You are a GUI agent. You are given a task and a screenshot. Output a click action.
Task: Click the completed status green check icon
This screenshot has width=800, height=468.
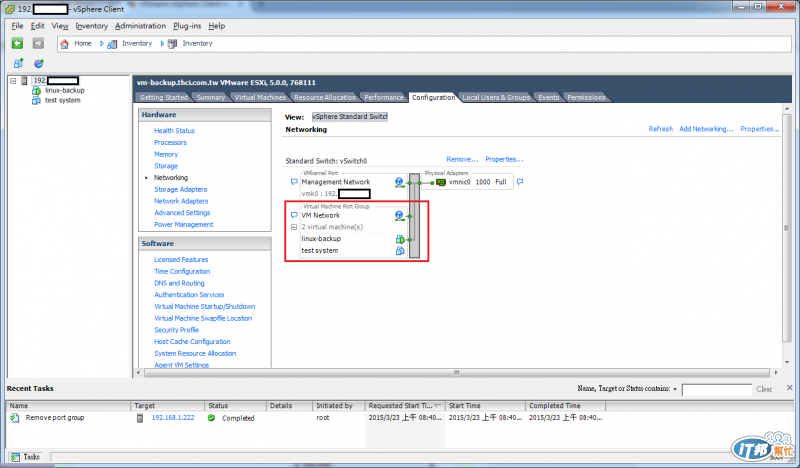pyautogui.click(x=211, y=417)
